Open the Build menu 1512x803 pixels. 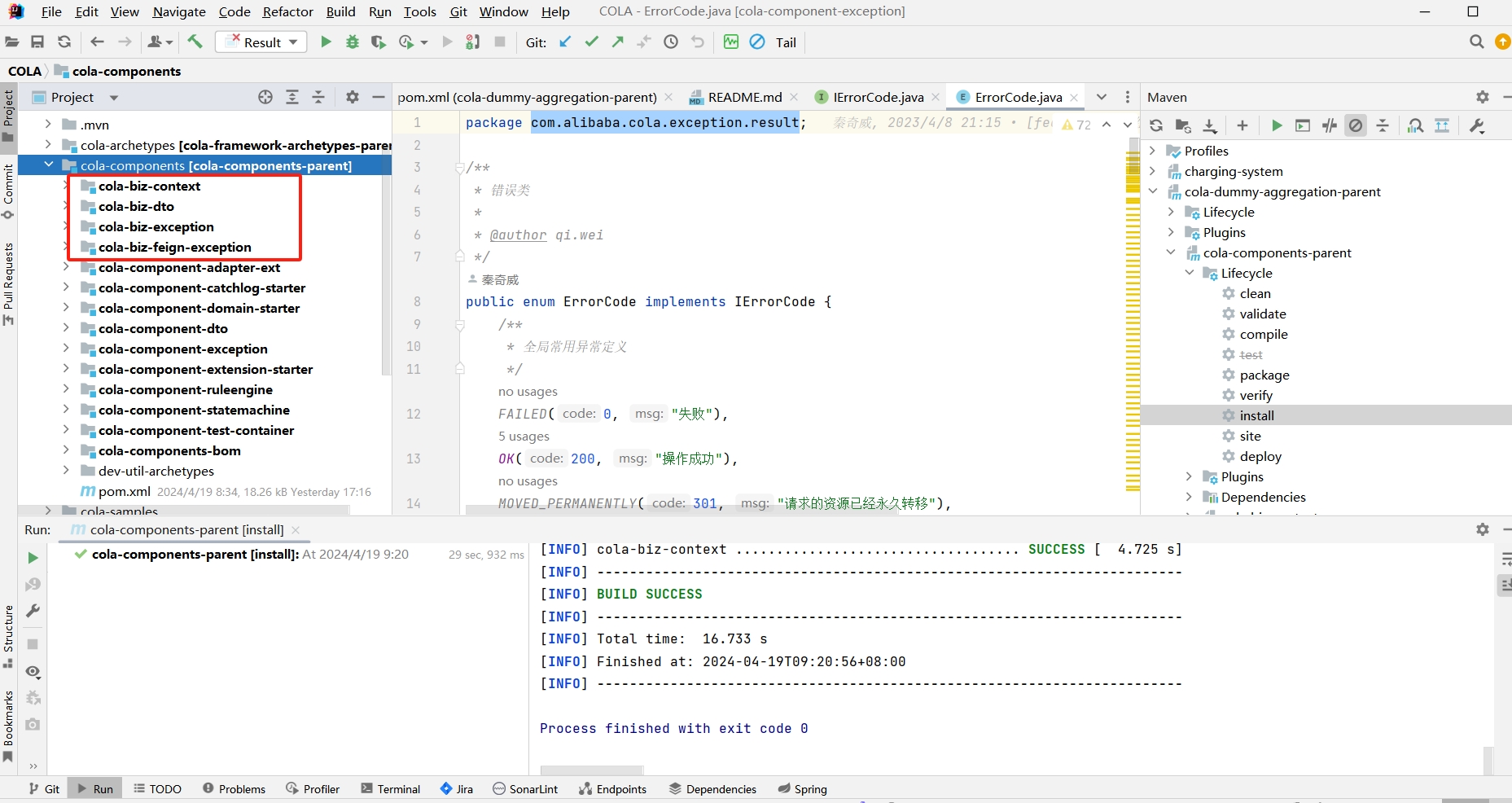point(340,11)
